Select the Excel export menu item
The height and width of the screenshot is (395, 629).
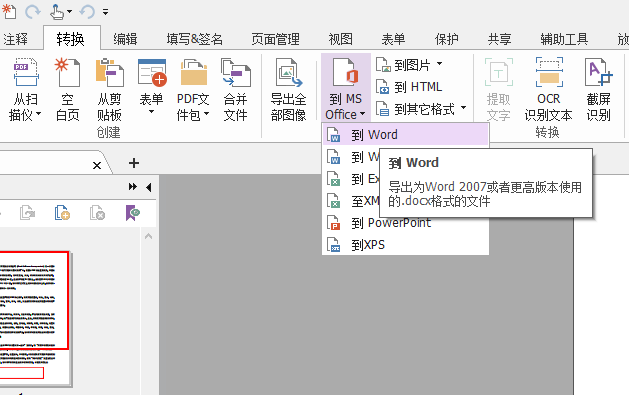351,179
